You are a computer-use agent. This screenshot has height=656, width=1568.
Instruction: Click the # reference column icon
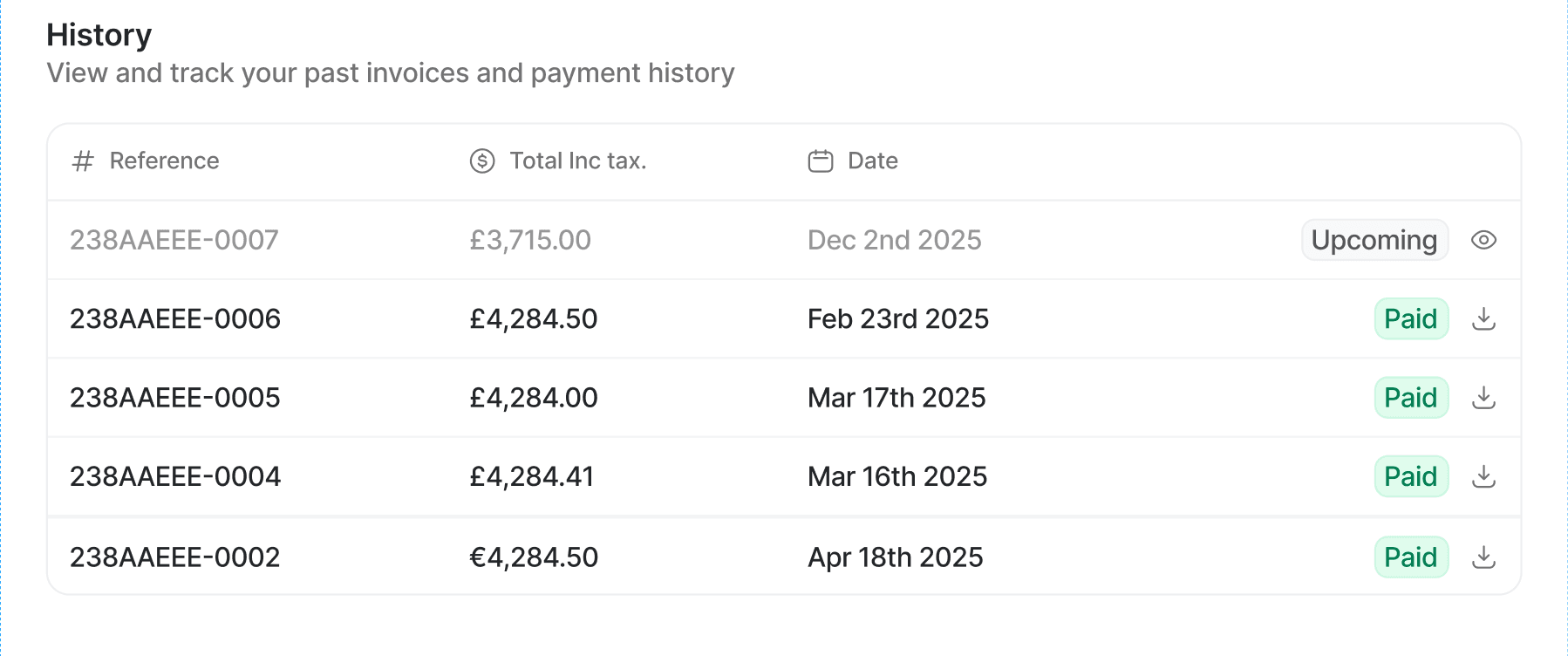(x=83, y=161)
